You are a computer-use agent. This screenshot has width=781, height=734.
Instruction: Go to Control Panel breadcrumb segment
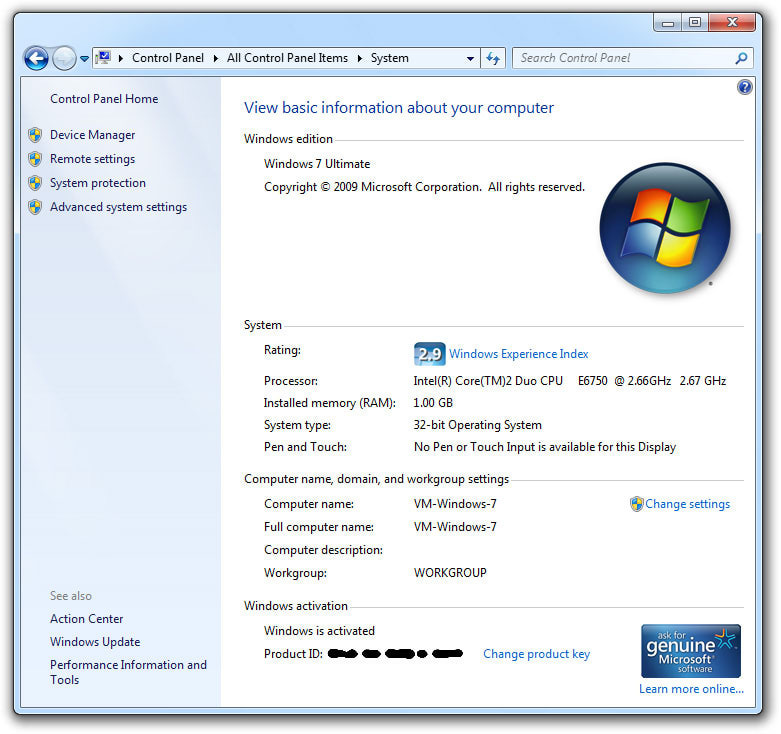[167, 58]
